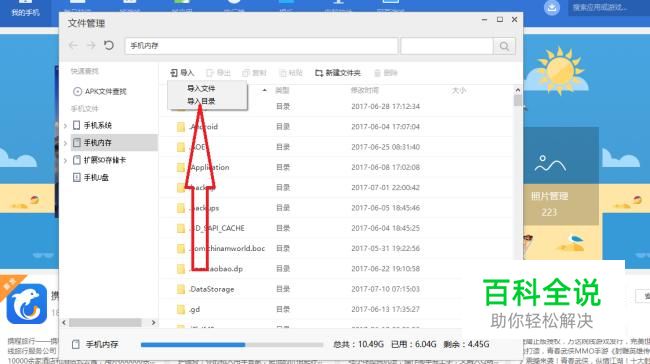The height and width of the screenshot is (364, 650).
Task: Click the 手机系统 phone icon
Action: [76, 125]
